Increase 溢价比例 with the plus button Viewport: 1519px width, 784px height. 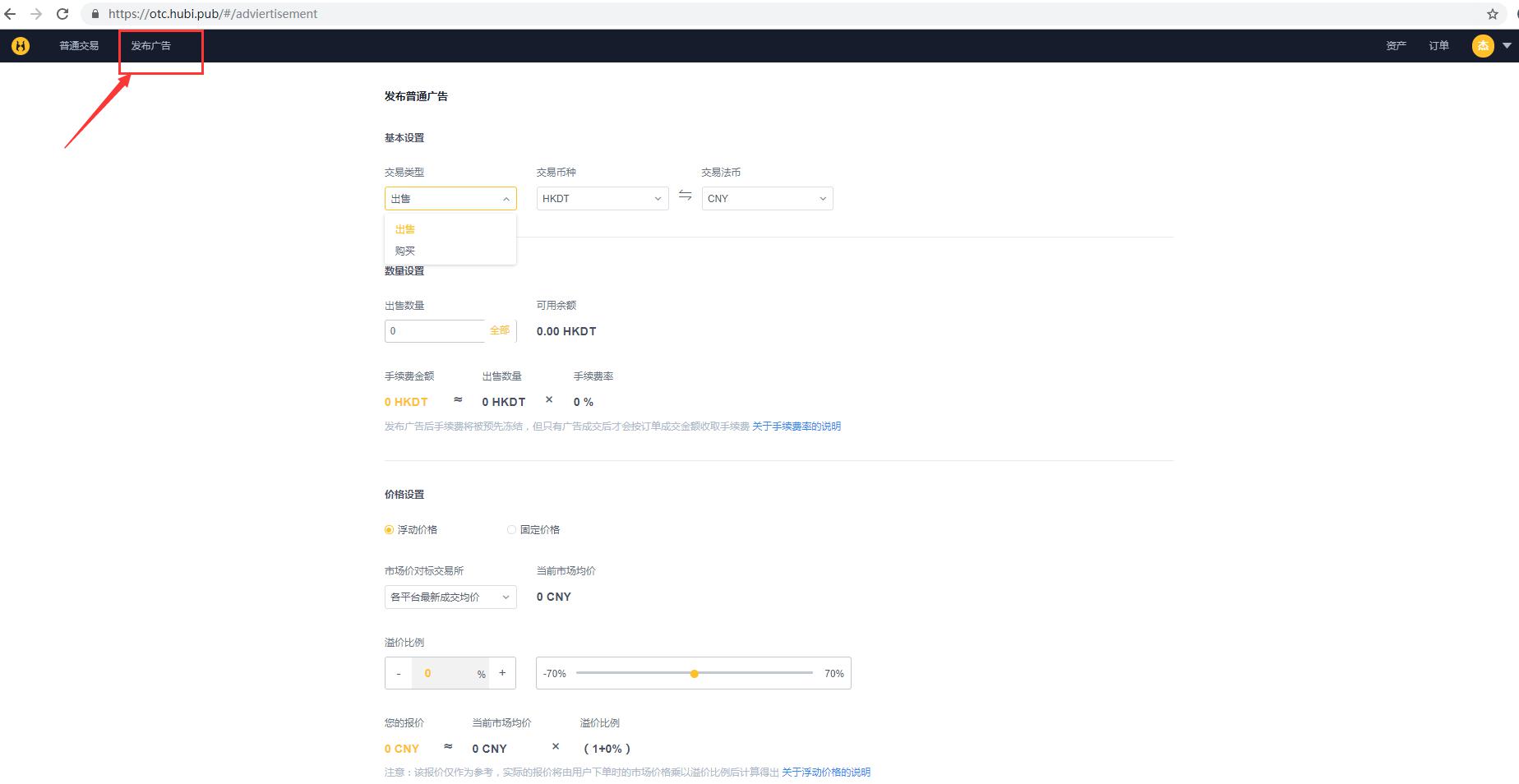pyautogui.click(x=502, y=673)
